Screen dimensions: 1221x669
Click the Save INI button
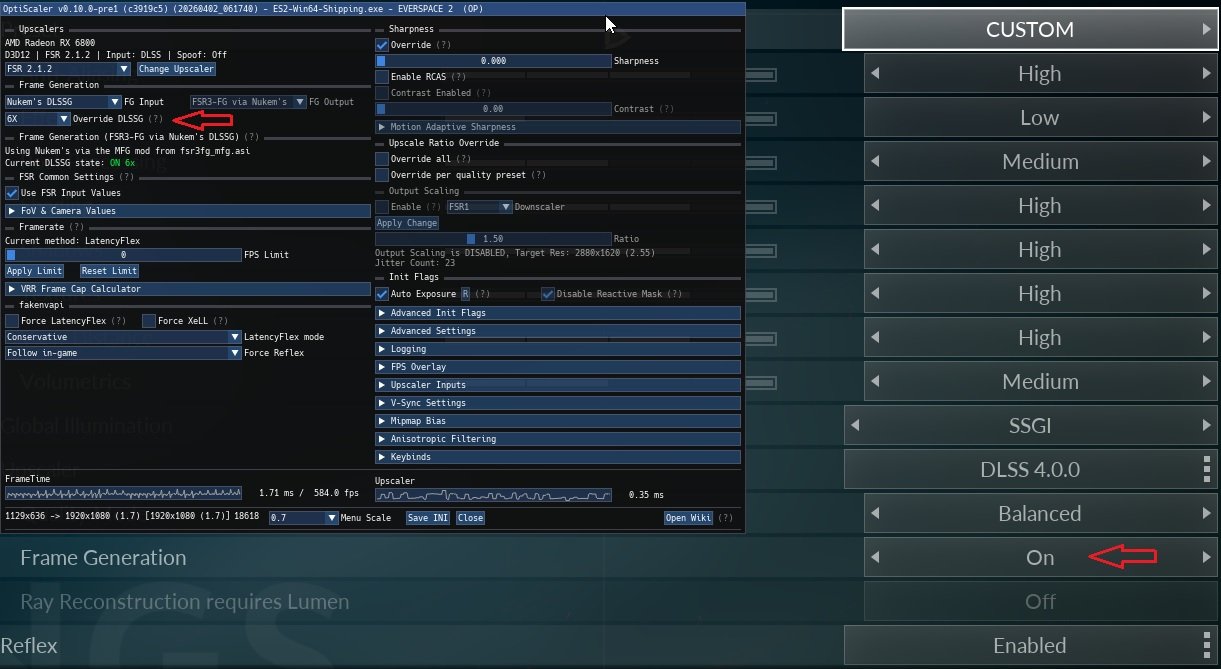pos(428,518)
